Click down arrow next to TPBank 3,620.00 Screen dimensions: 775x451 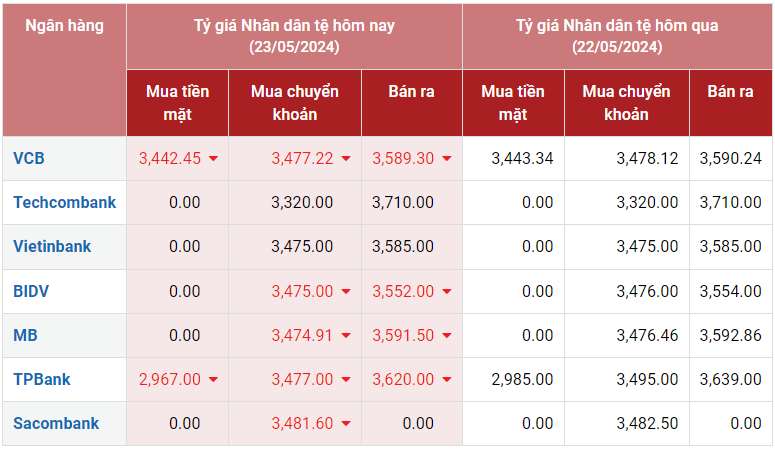[447, 380]
